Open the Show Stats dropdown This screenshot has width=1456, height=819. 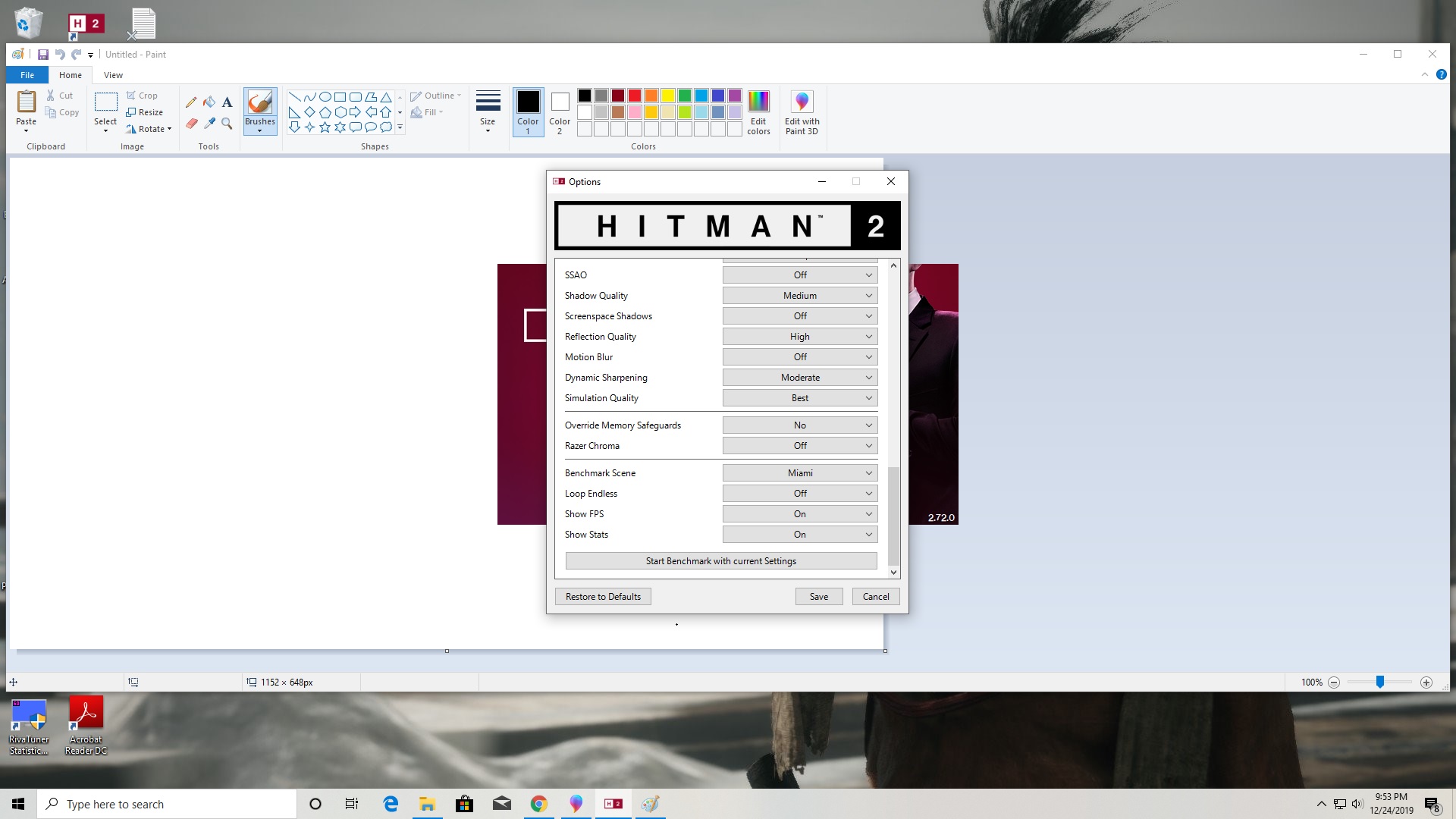point(800,535)
